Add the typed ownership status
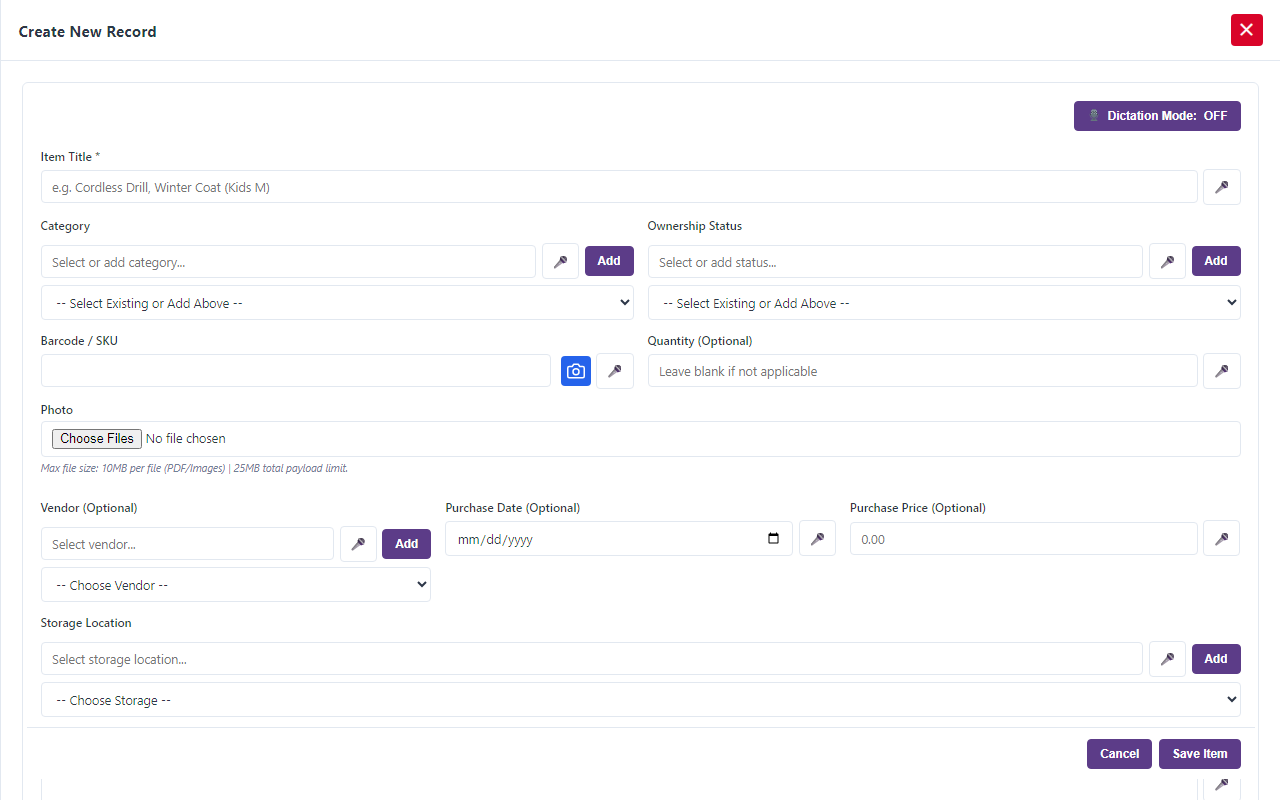The width and height of the screenshot is (1280, 800). click(1216, 261)
